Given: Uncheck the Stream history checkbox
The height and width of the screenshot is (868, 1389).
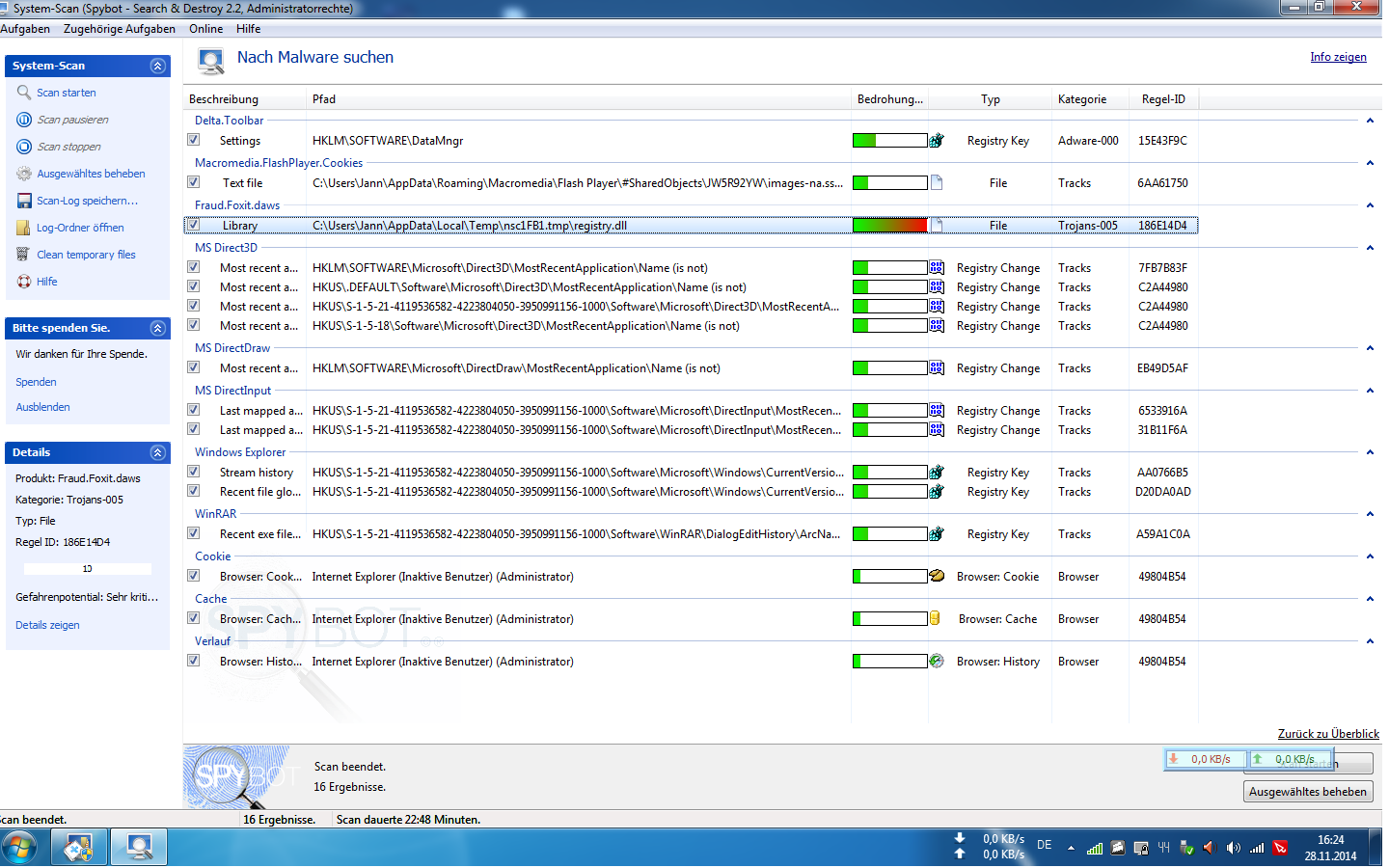Looking at the screenshot, I should coord(193,472).
